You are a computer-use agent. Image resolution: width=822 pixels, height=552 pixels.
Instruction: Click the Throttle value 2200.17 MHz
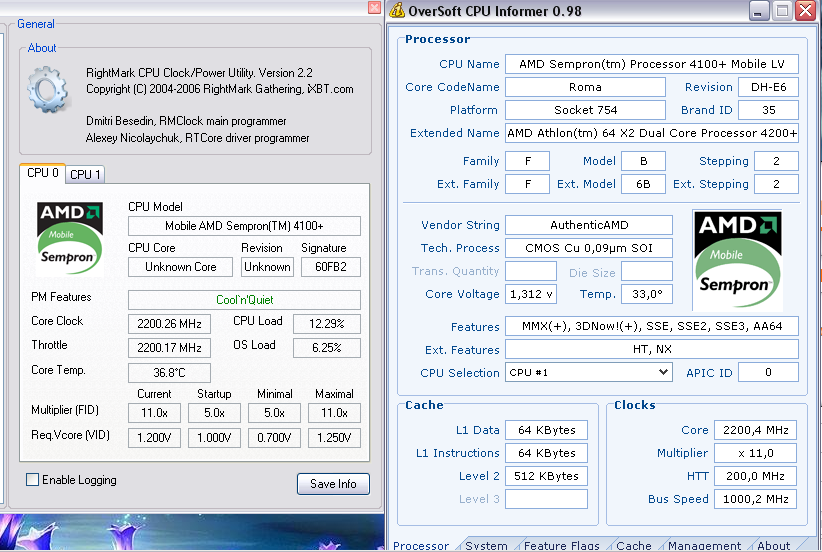click(169, 348)
